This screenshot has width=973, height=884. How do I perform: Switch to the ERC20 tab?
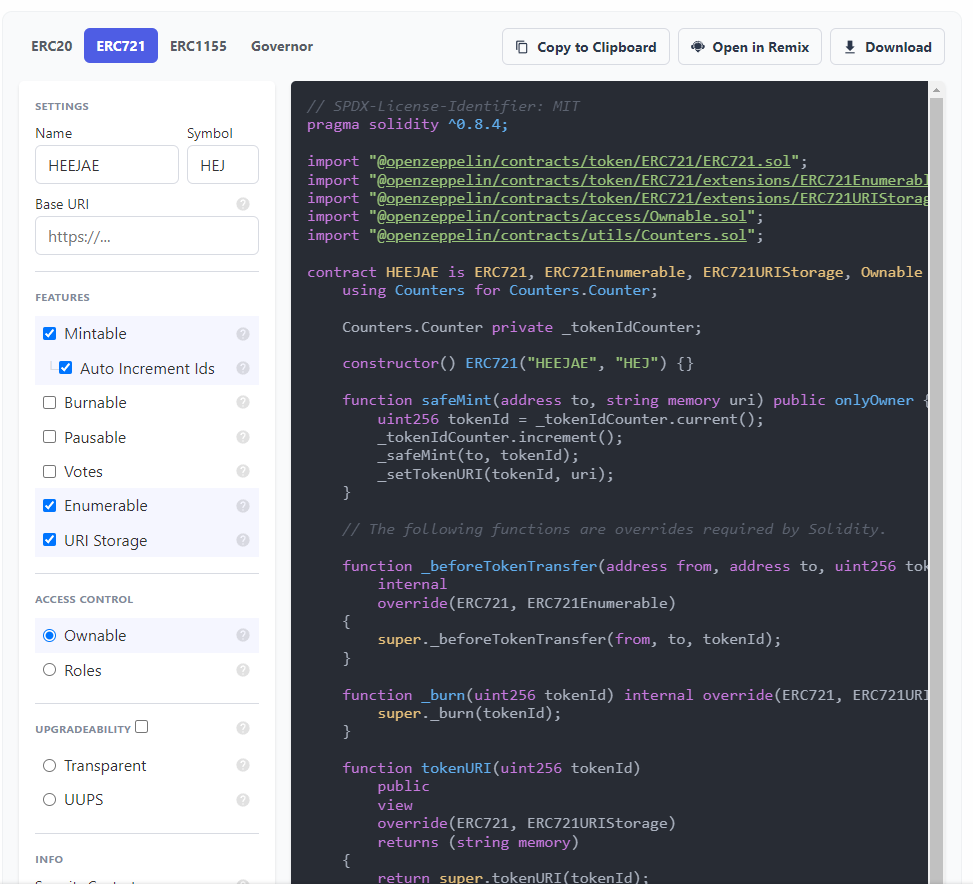52,47
